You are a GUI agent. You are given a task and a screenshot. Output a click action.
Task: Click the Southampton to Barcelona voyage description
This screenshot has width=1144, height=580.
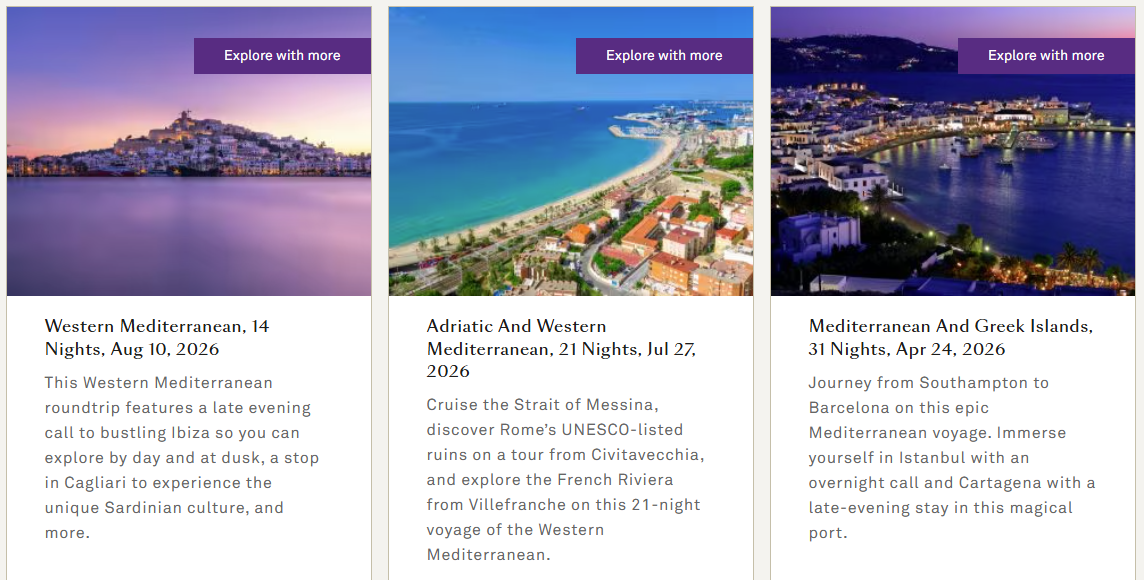[x=951, y=457]
